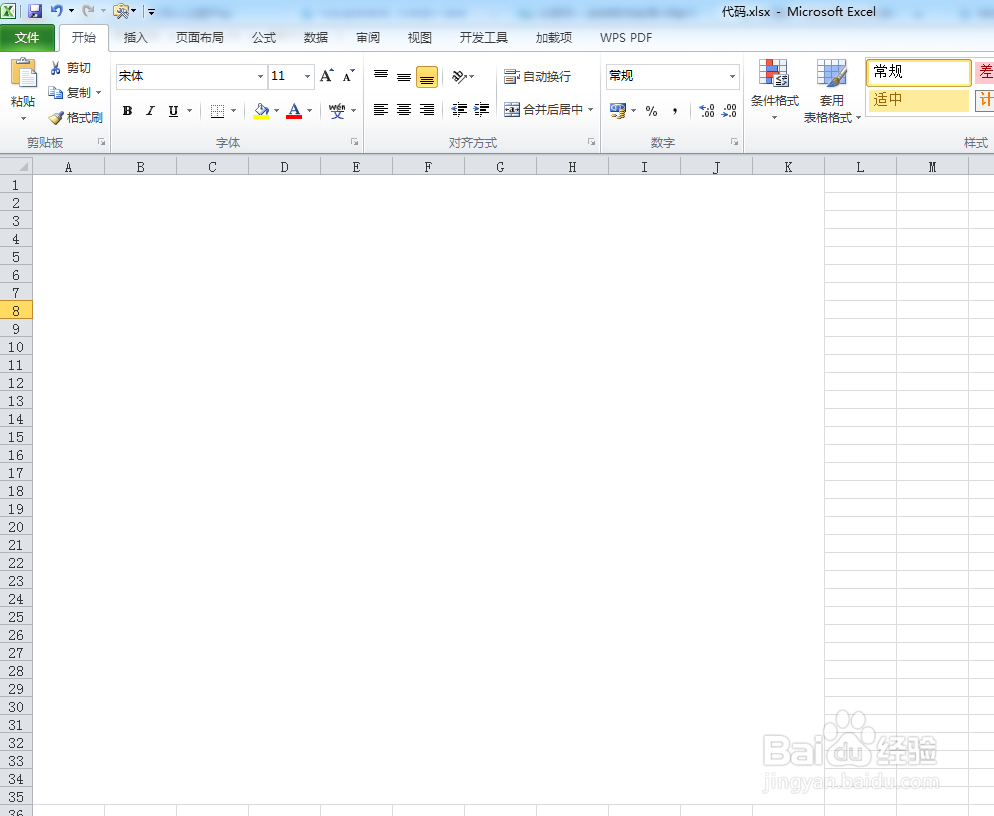Decrease font size with small A icon
The width and height of the screenshot is (994, 816).
tap(348, 76)
